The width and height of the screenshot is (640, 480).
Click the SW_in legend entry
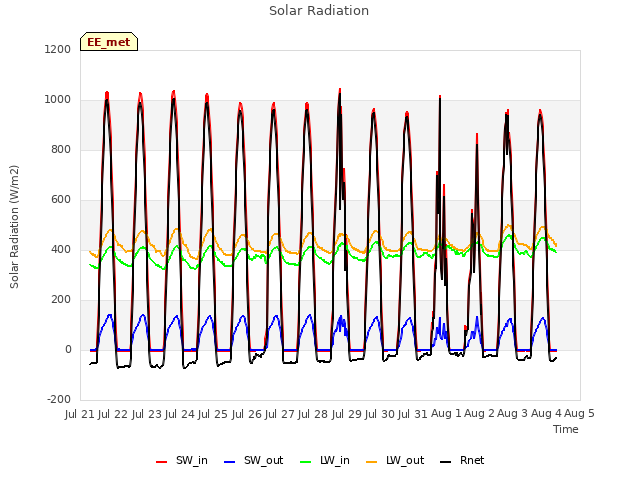[182, 461]
